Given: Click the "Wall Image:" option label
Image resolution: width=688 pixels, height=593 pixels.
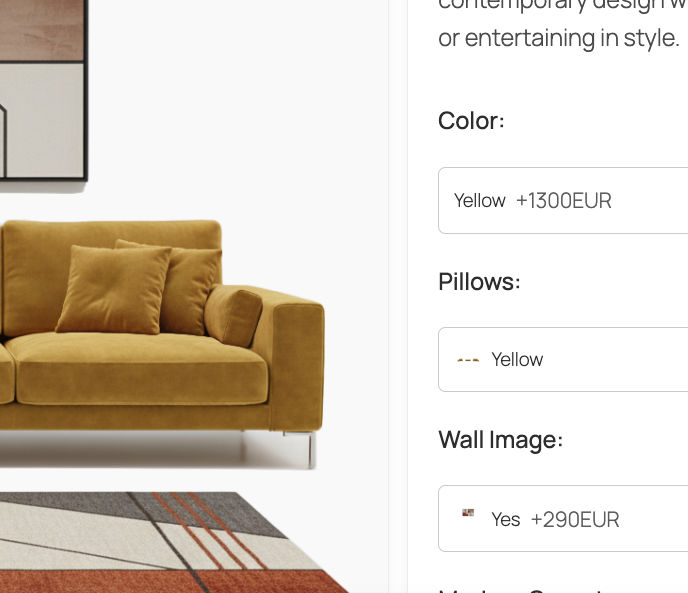Looking at the screenshot, I should pyautogui.click(x=501, y=440).
